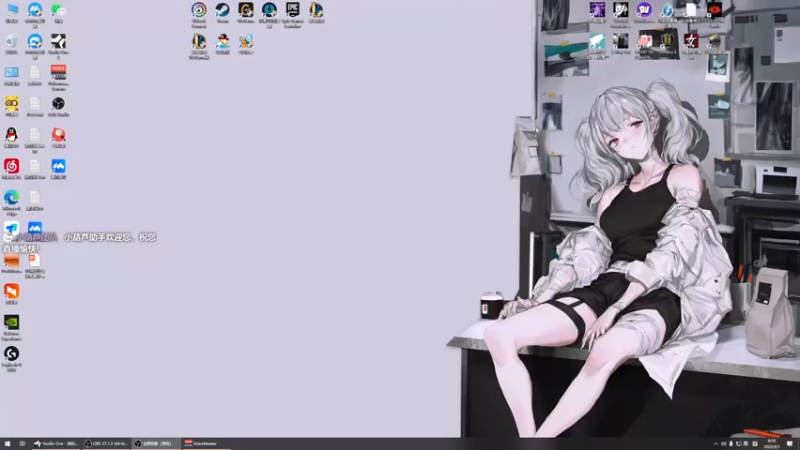This screenshot has height=450, width=800.
Task: Open NVIDIA GeForce Experience shortcut
Action: pos(11,328)
